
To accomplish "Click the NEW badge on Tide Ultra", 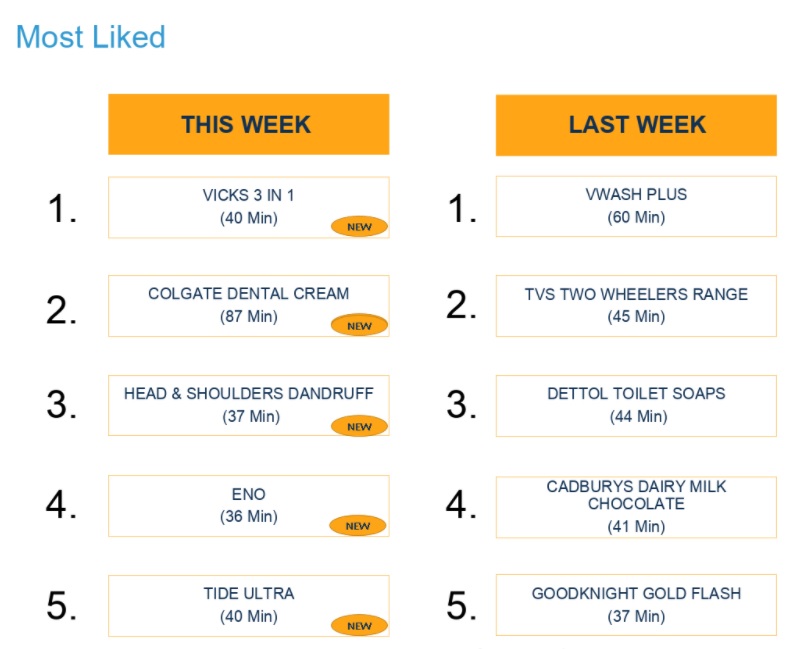I will click(x=359, y=626).
